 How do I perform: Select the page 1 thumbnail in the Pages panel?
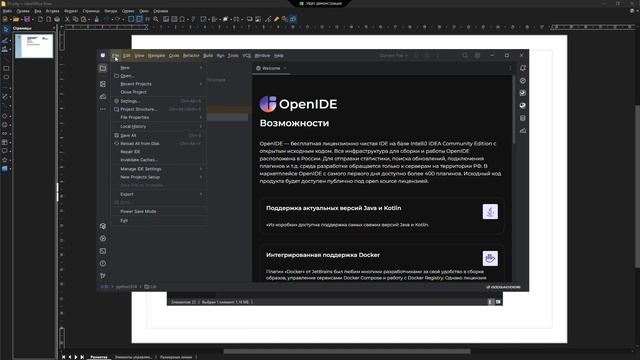(34, 46)
